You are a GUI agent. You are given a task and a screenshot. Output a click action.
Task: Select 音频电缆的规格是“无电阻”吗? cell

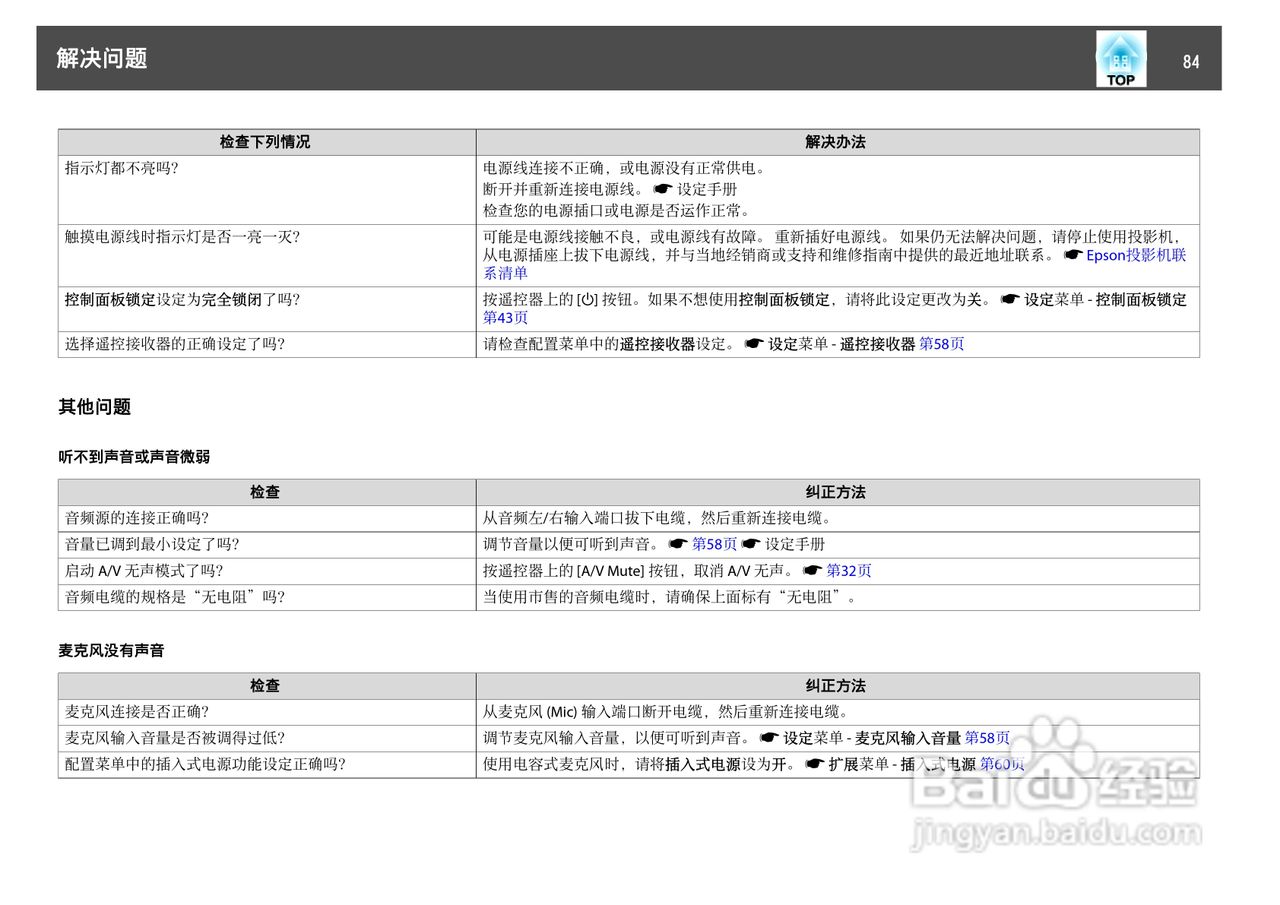coord(266,597)
